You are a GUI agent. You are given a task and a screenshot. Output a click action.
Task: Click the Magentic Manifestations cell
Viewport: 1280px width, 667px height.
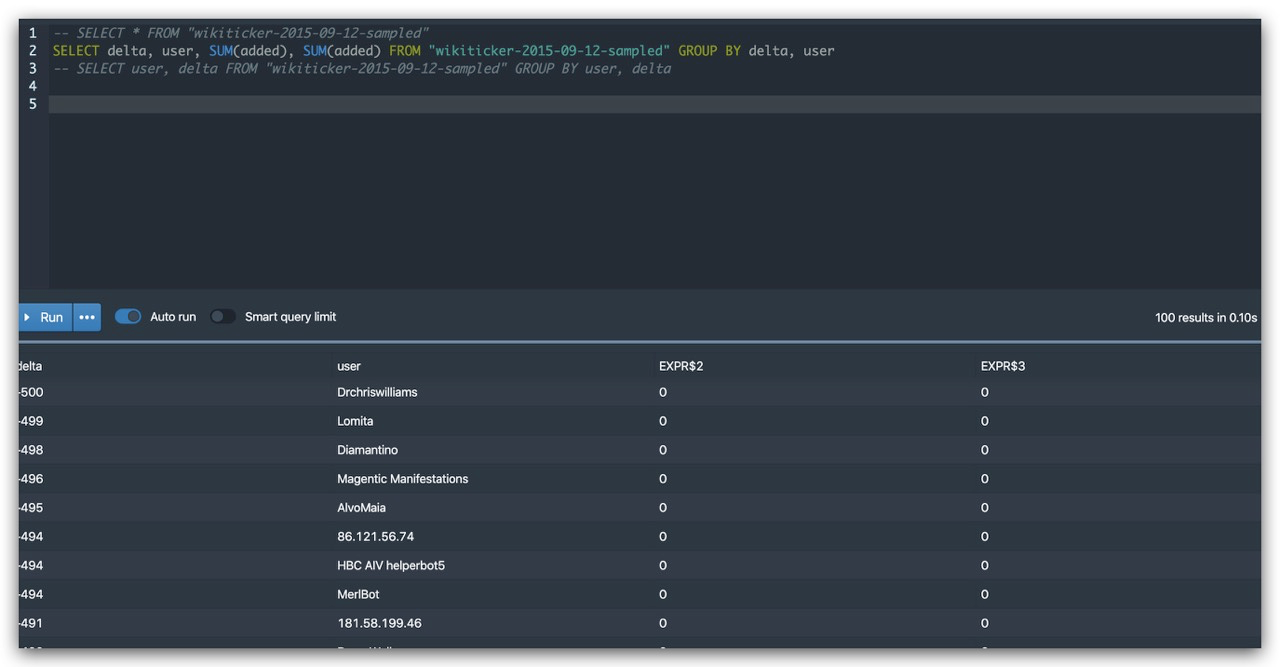403,479
